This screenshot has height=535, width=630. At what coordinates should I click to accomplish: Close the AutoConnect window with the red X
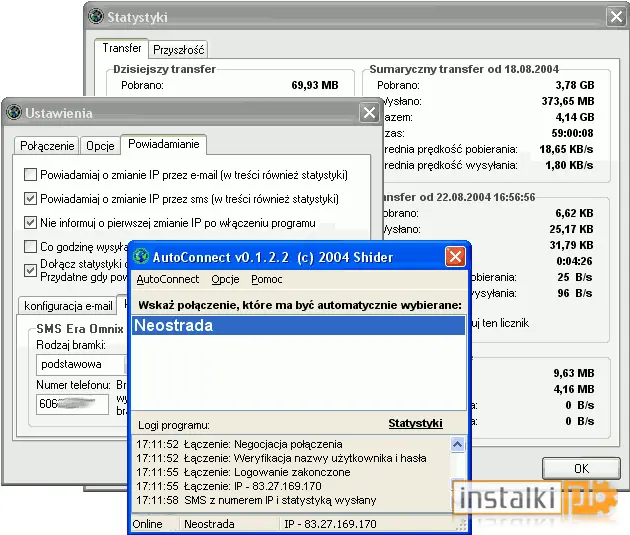coord(455,256)
